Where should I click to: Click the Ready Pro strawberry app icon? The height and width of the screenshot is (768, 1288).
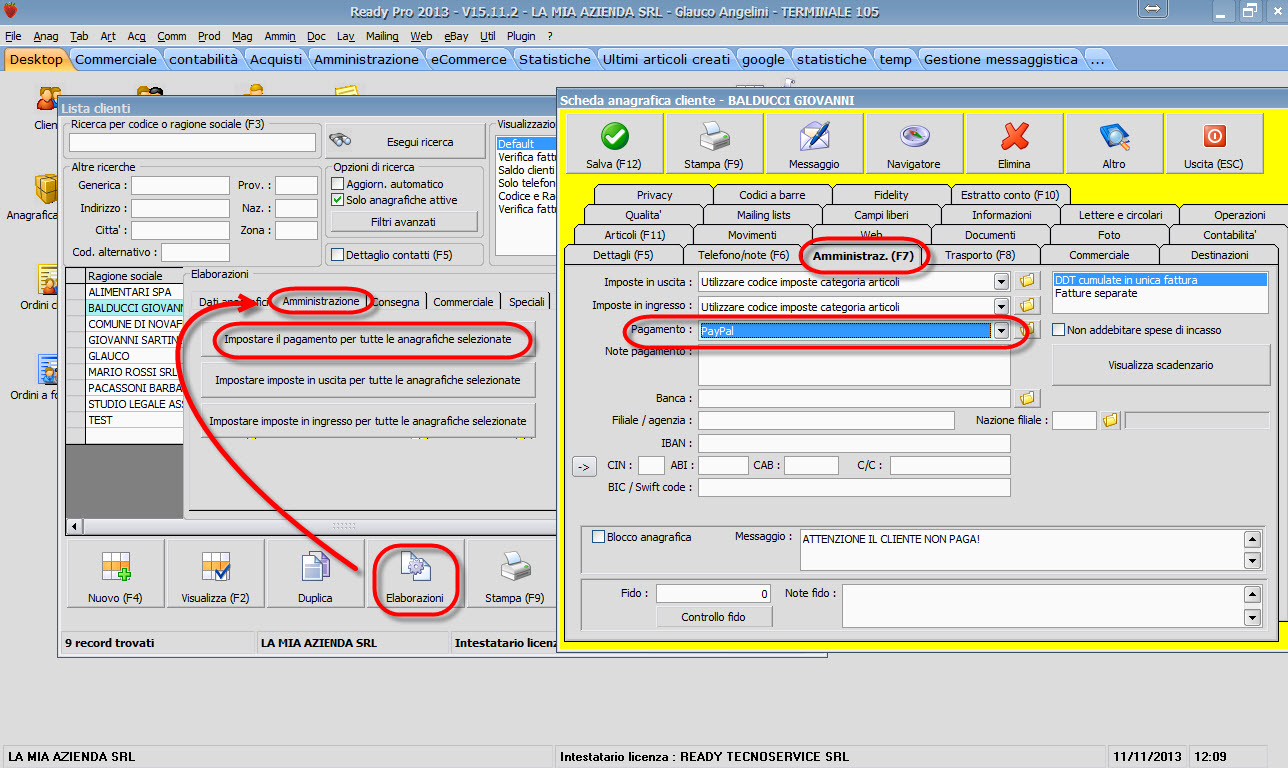(11, 10)
